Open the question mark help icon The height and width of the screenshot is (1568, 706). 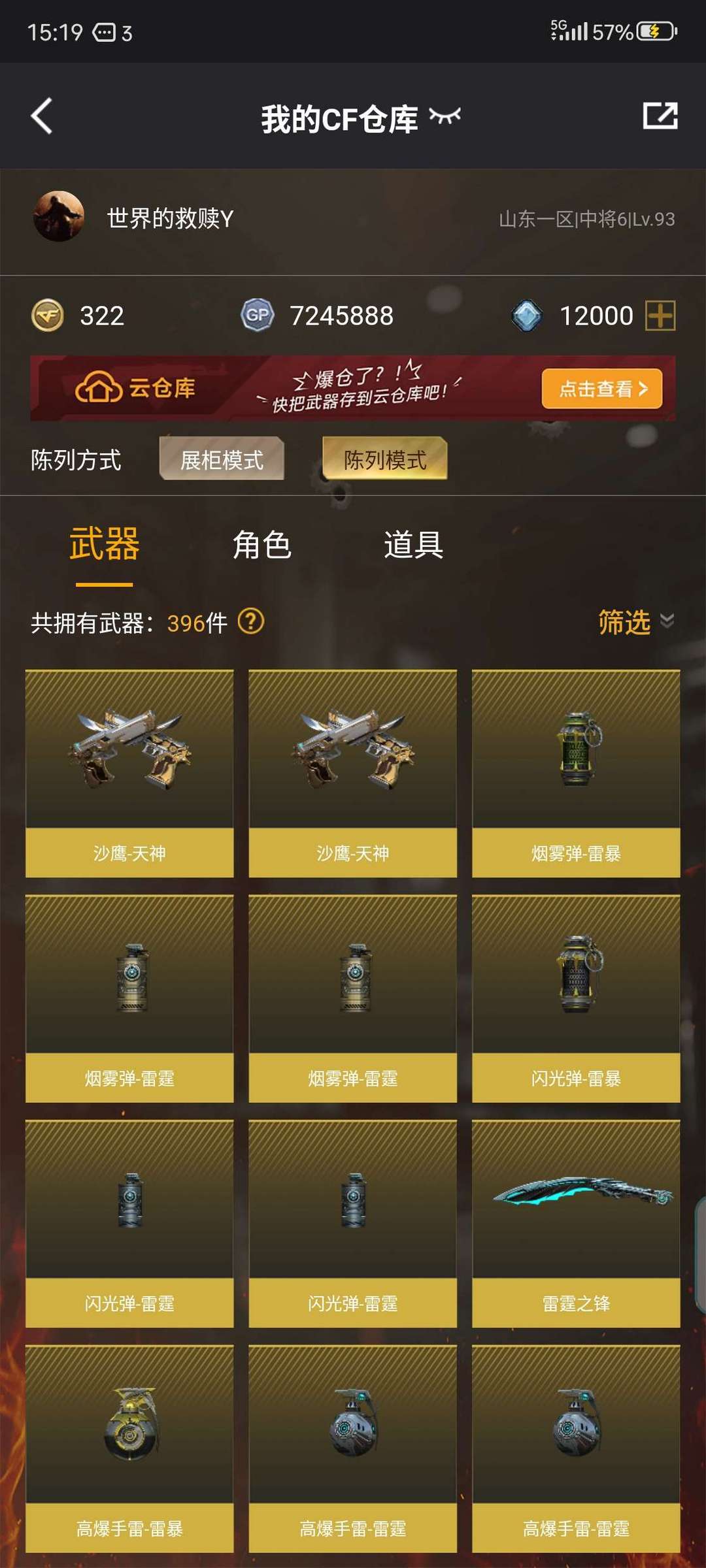click(251, 621)
